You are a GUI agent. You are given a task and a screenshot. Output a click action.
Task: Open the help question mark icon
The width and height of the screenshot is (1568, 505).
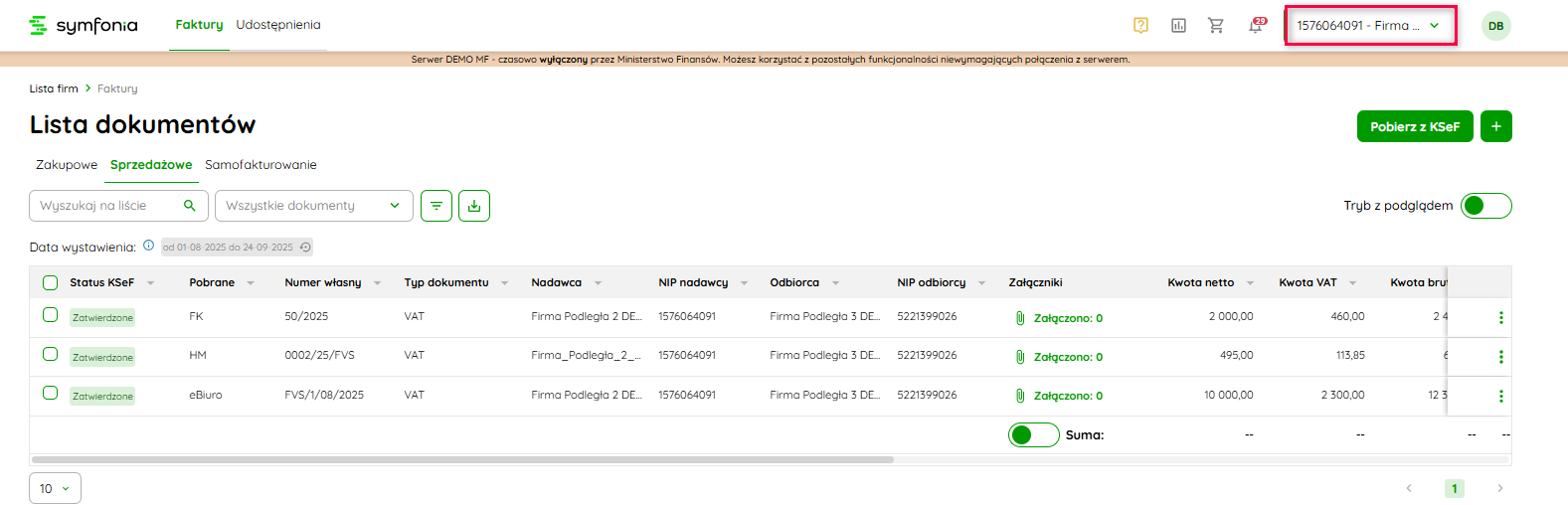pyautogui.click(x=1140, y=26)
